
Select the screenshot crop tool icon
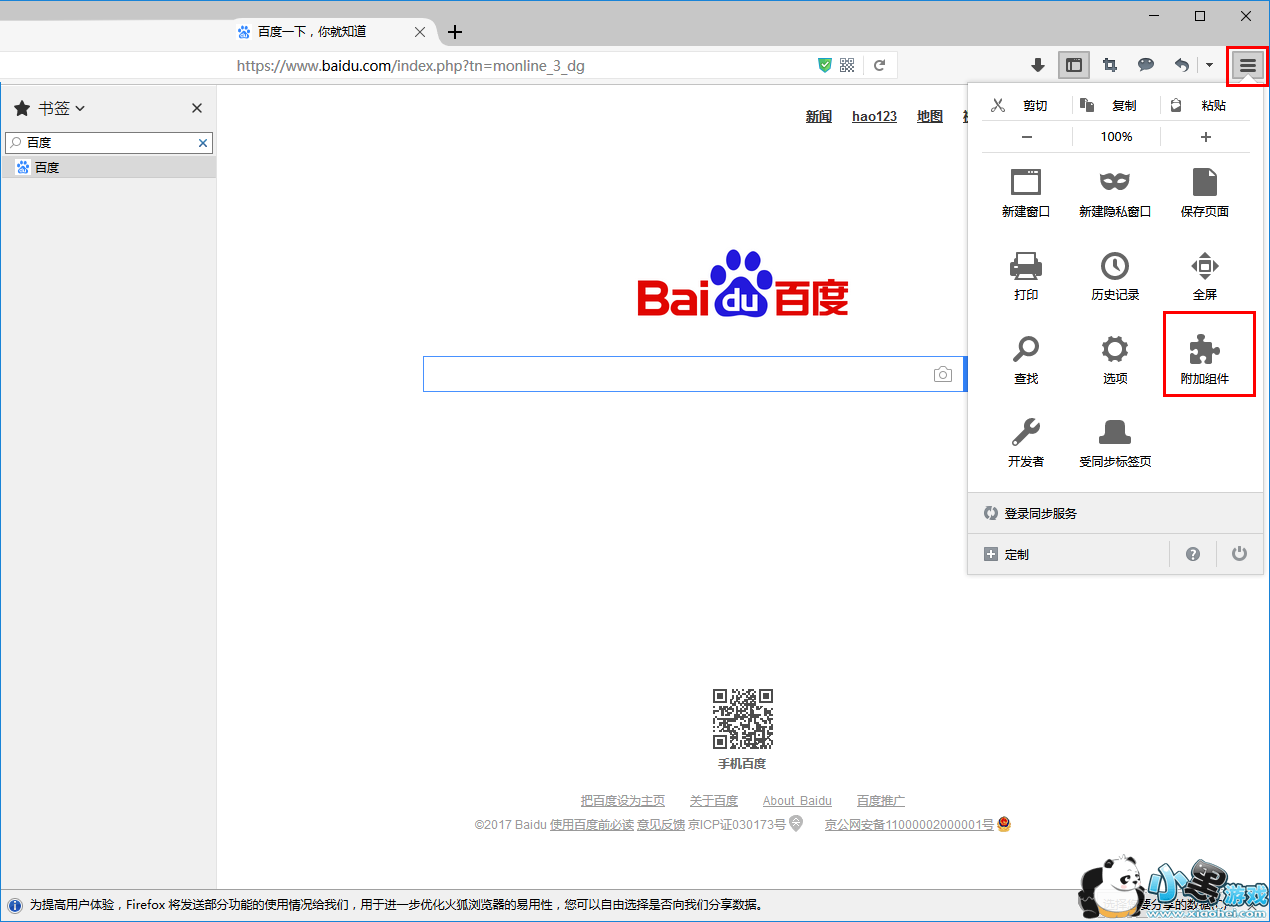point(1110,65)
